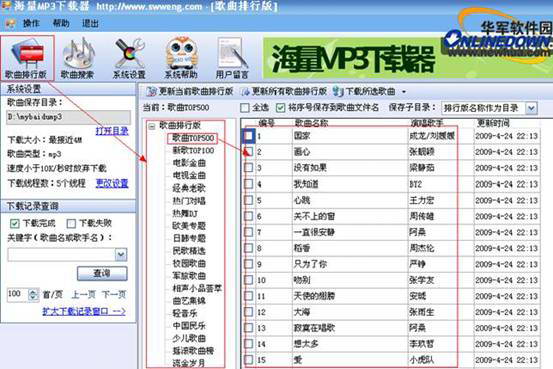
Task: Select 相声小品荟萃 in the tree
Action: point(197,288)
